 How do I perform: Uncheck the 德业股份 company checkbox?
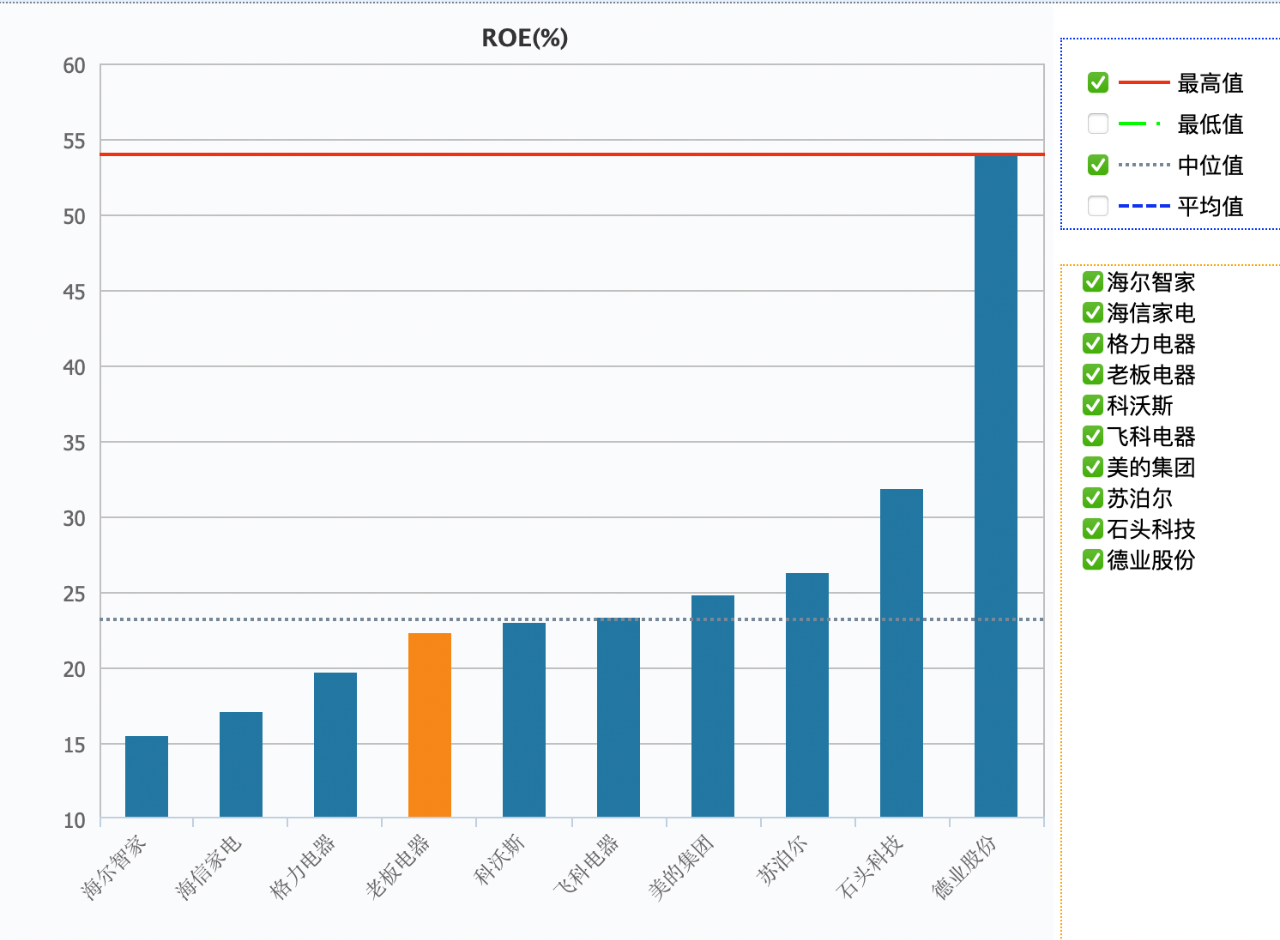[1093, 559]
